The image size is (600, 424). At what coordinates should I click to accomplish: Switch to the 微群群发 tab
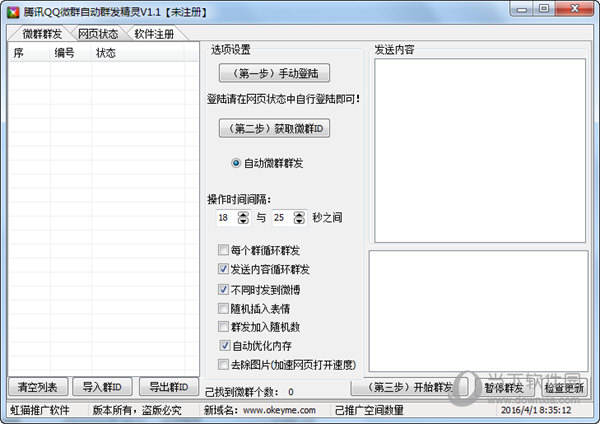point(41,34)
